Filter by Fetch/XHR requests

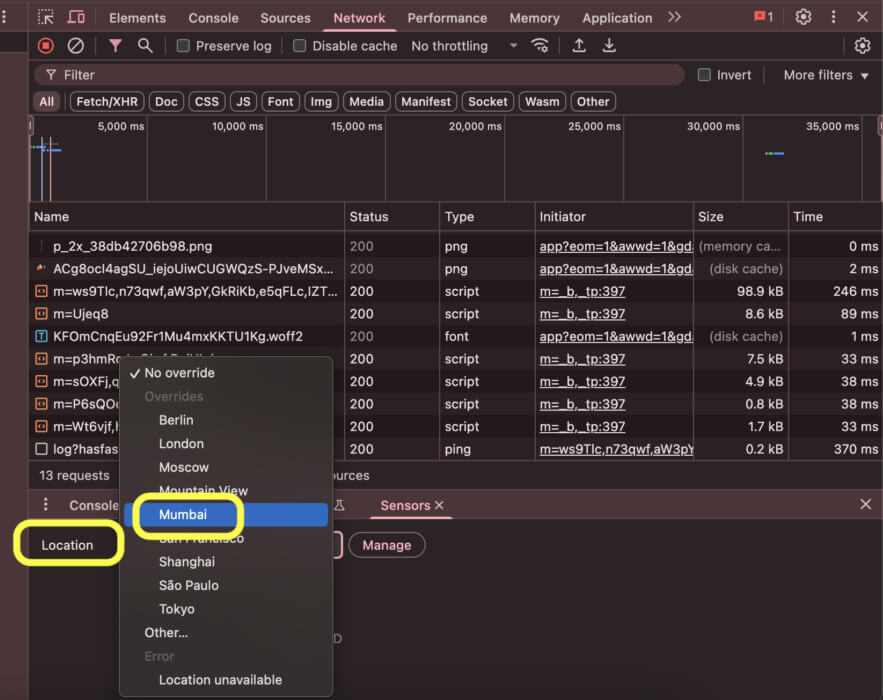tap(107, 101)
